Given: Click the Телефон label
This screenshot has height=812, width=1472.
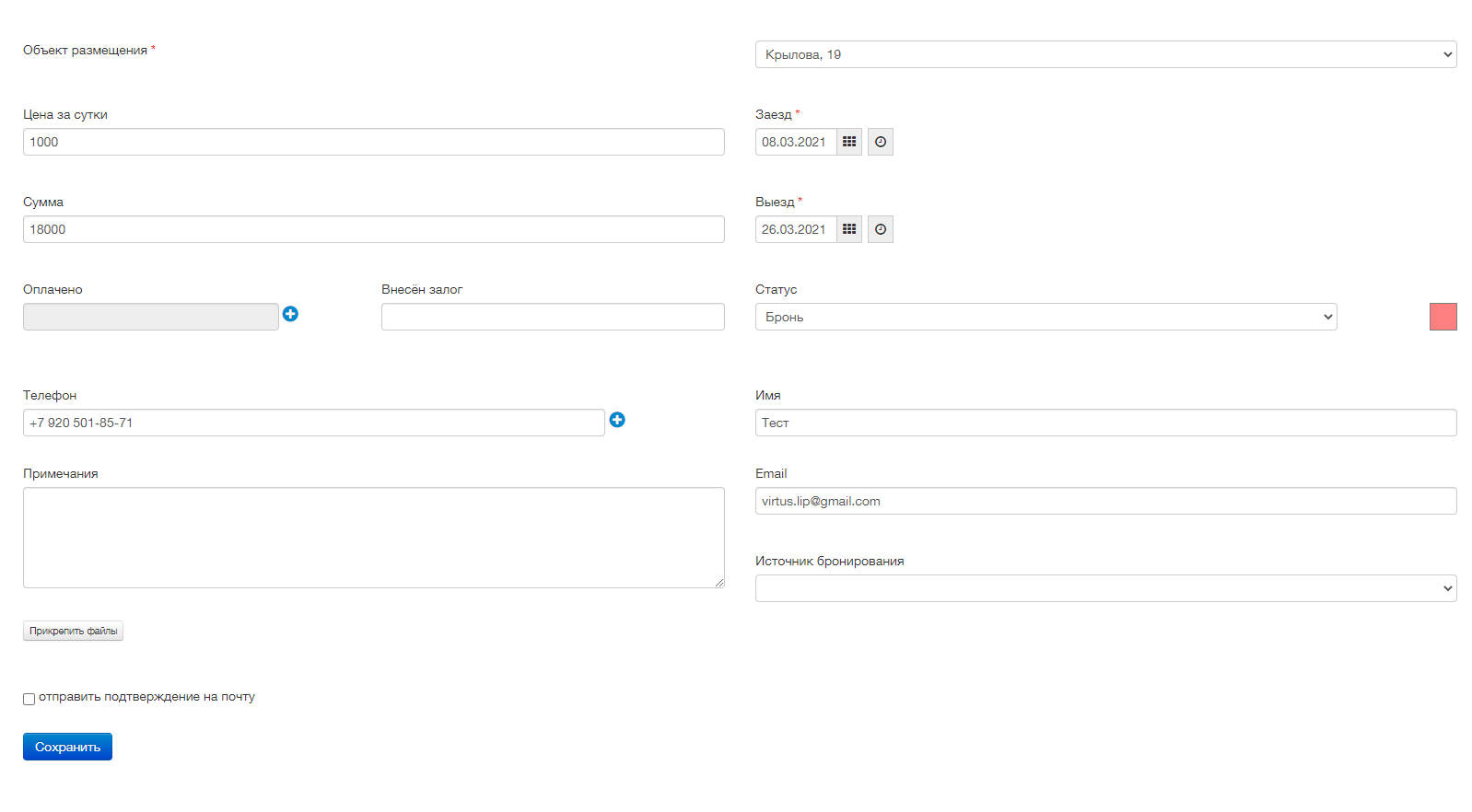Looking at the screenshot, I should [50, 396].
